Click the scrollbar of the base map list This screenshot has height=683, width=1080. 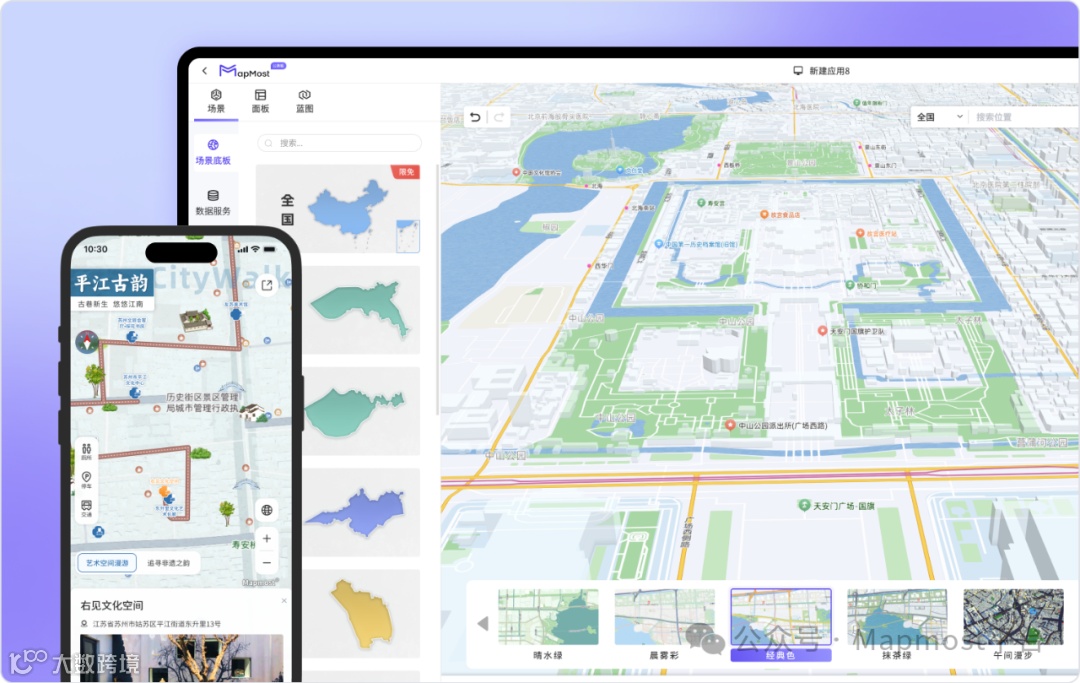point(437,290)
